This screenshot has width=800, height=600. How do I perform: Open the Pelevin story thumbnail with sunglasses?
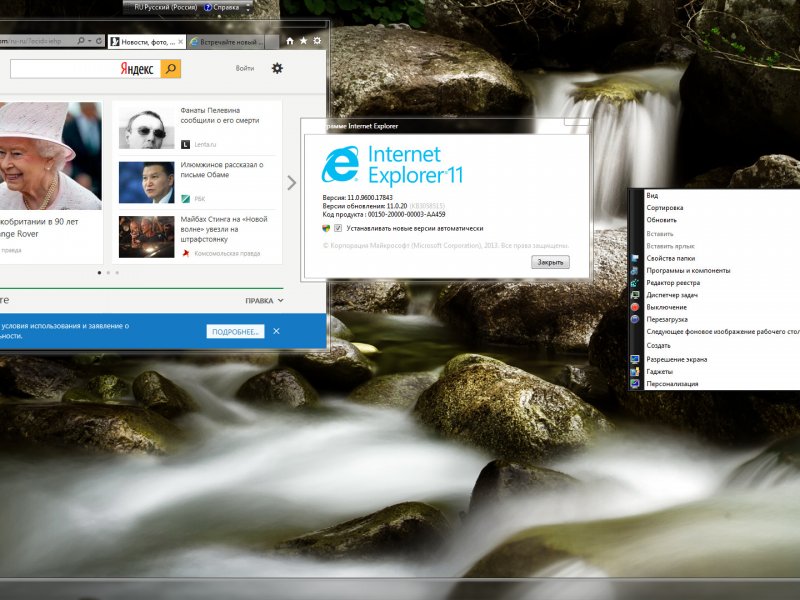[146, 128]
